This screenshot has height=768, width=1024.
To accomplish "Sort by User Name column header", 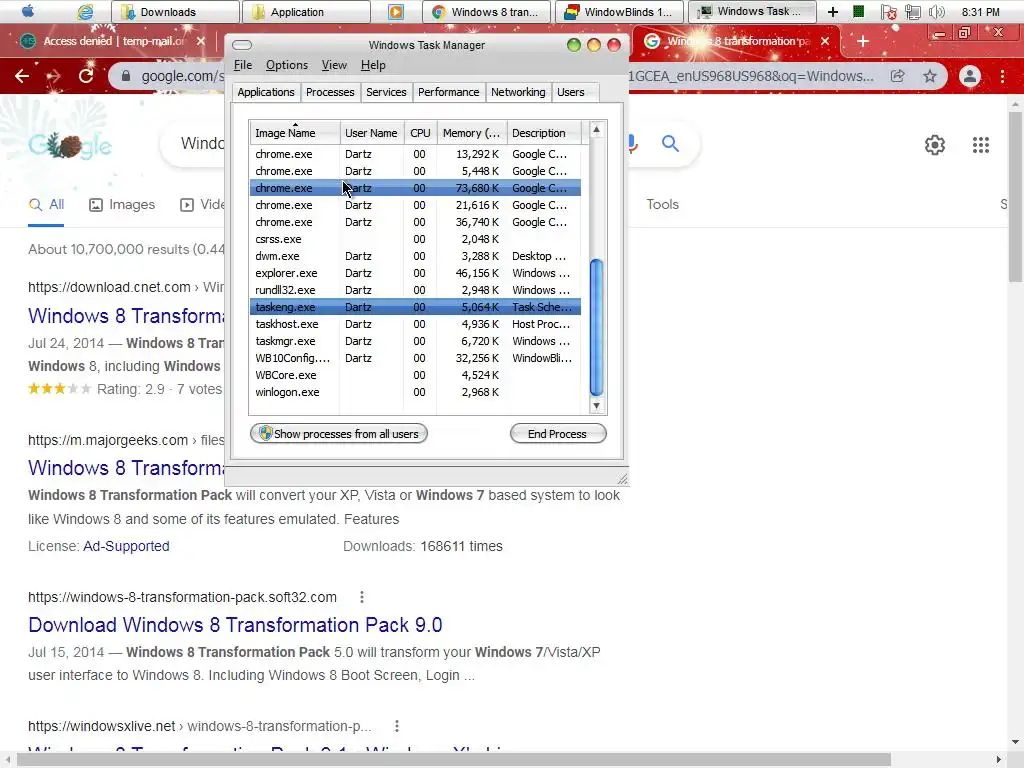I will 372,133.
